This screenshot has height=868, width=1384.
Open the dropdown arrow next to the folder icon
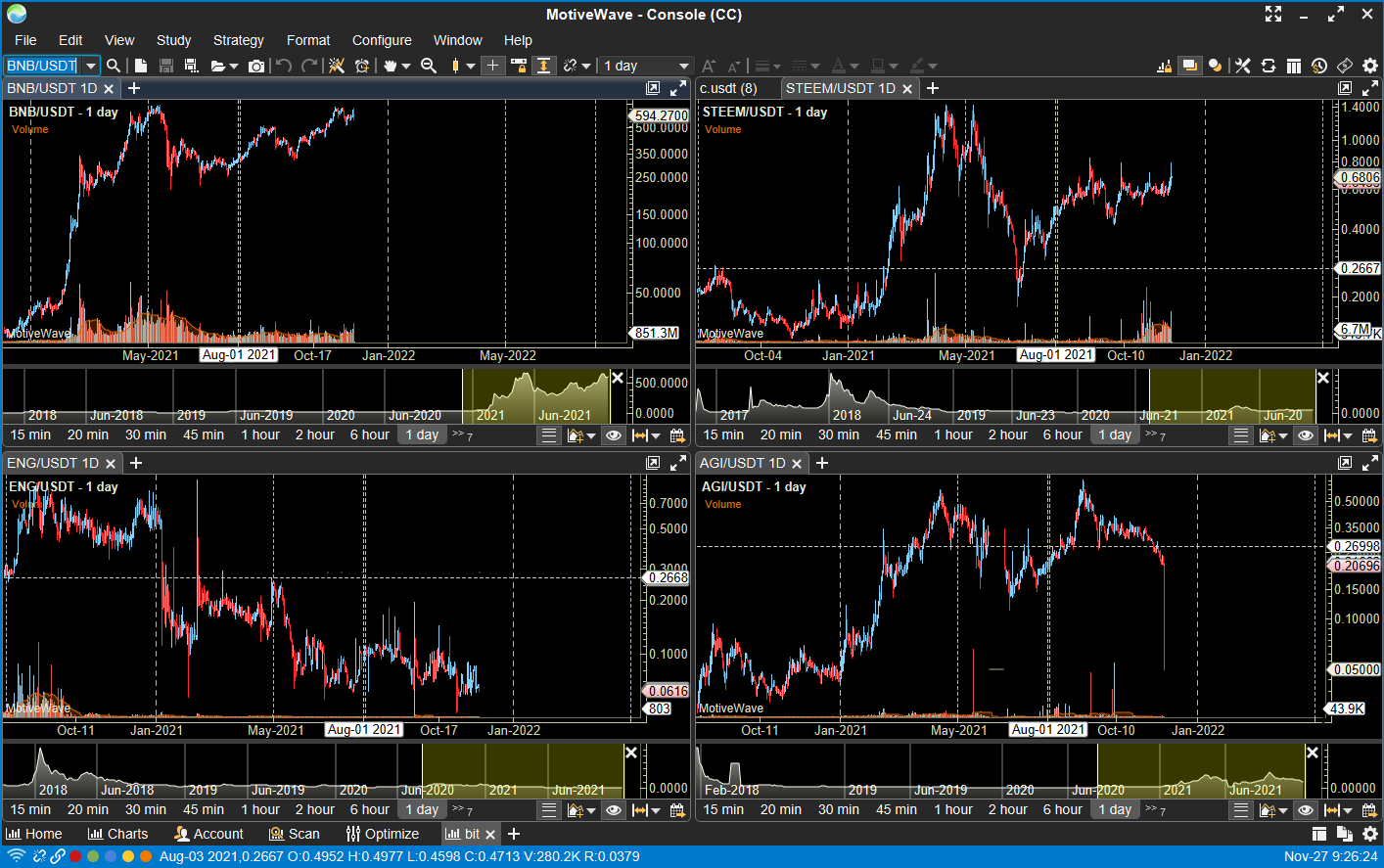233,67
